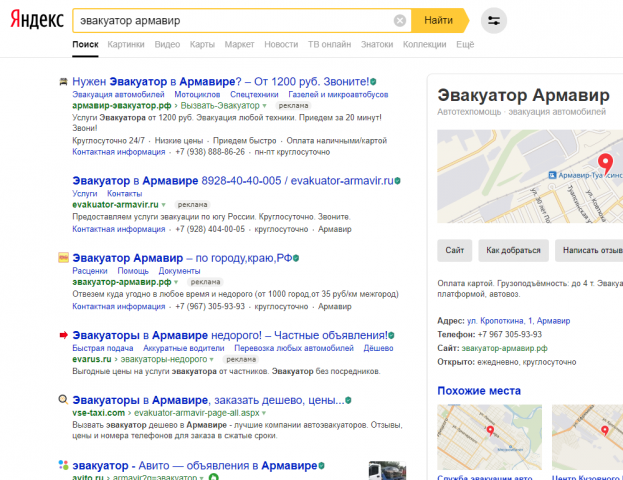623x480 pixels.
Task: Click the map preview in Эвакуатор Армавир card
Action: [x=530, y=176]
